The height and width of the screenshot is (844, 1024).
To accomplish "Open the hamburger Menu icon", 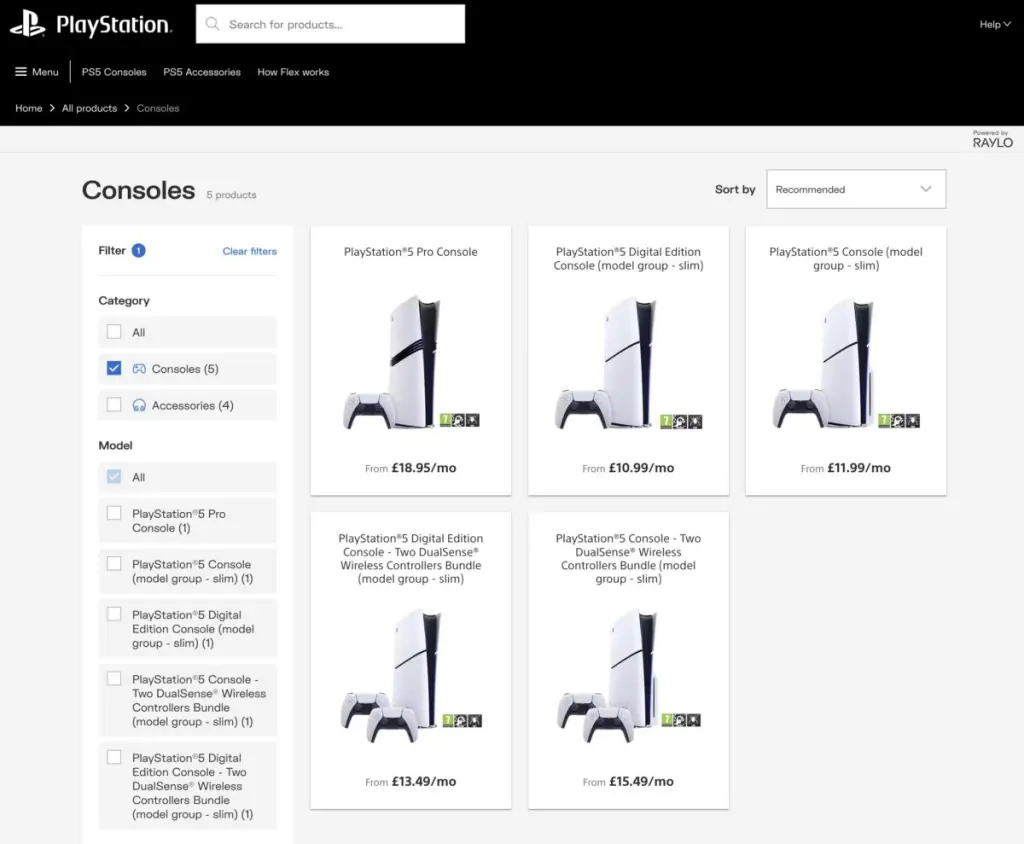I will (x=21, y=72).
